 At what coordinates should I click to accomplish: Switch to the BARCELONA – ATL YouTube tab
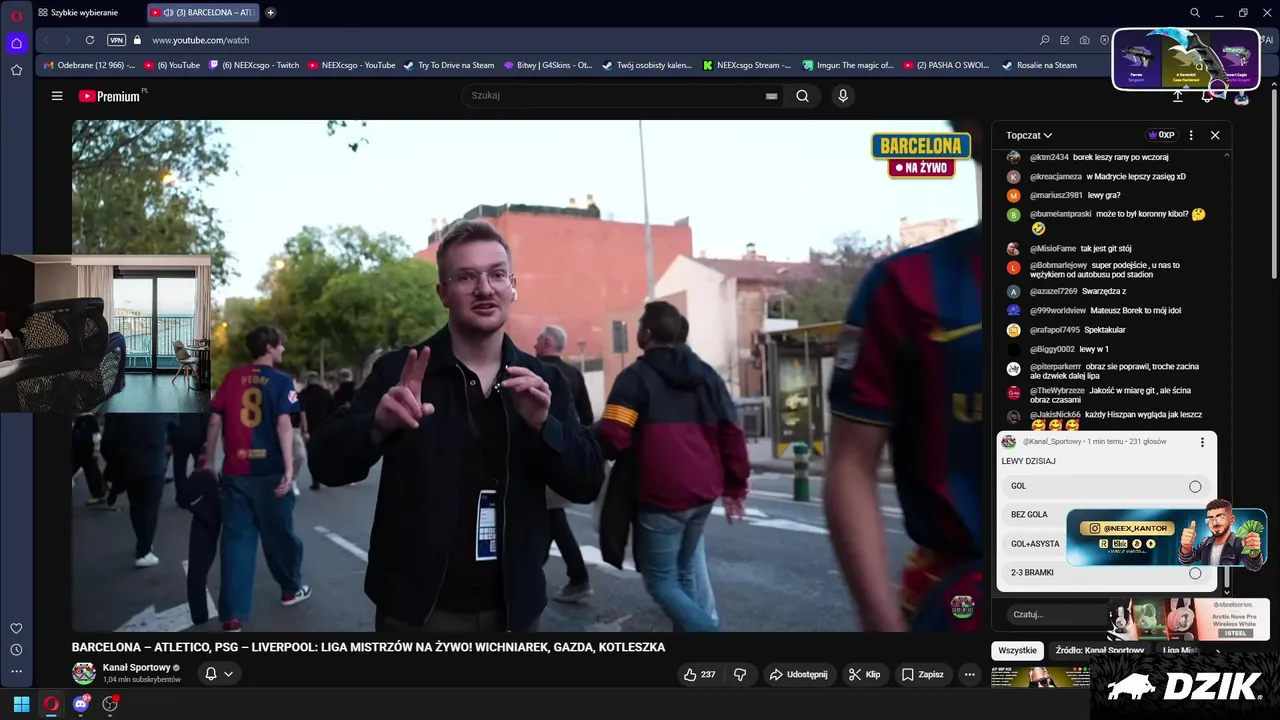[205, 12]
